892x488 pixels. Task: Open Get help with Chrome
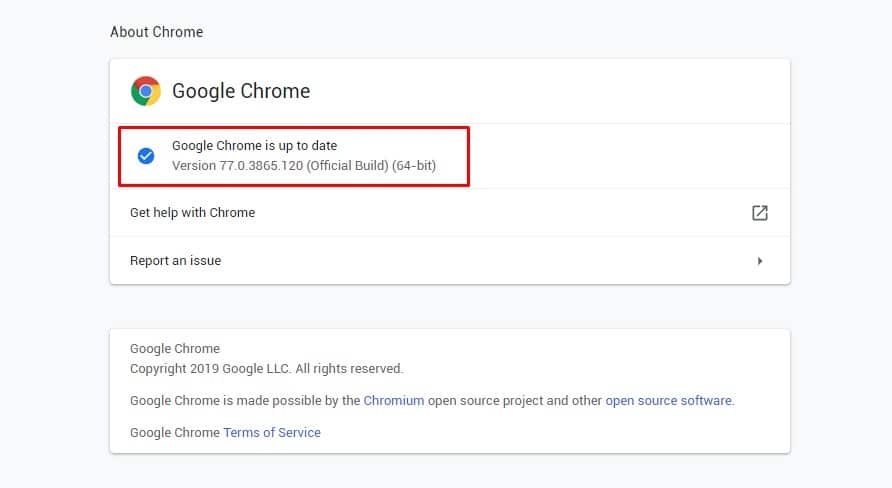point(192,213)
